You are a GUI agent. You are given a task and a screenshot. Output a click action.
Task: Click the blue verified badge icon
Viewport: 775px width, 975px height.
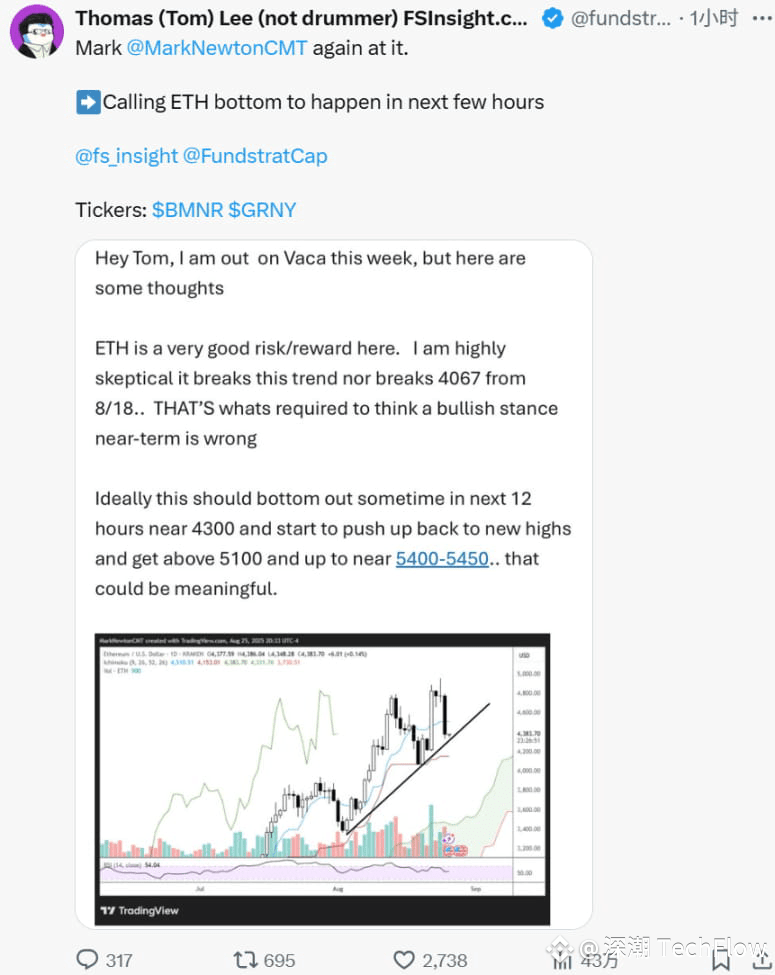tap(552, 19)
